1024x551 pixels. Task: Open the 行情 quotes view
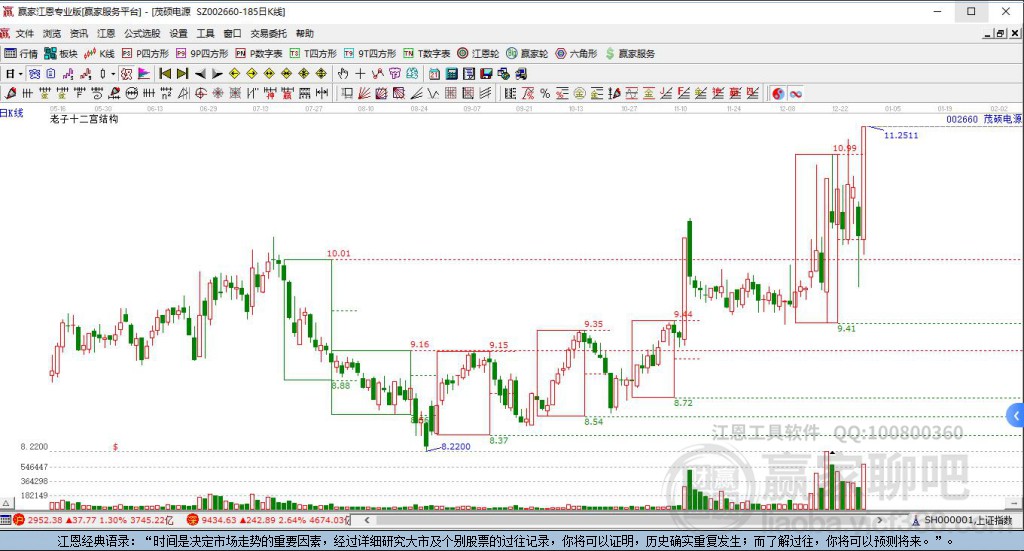click(21, 54)
